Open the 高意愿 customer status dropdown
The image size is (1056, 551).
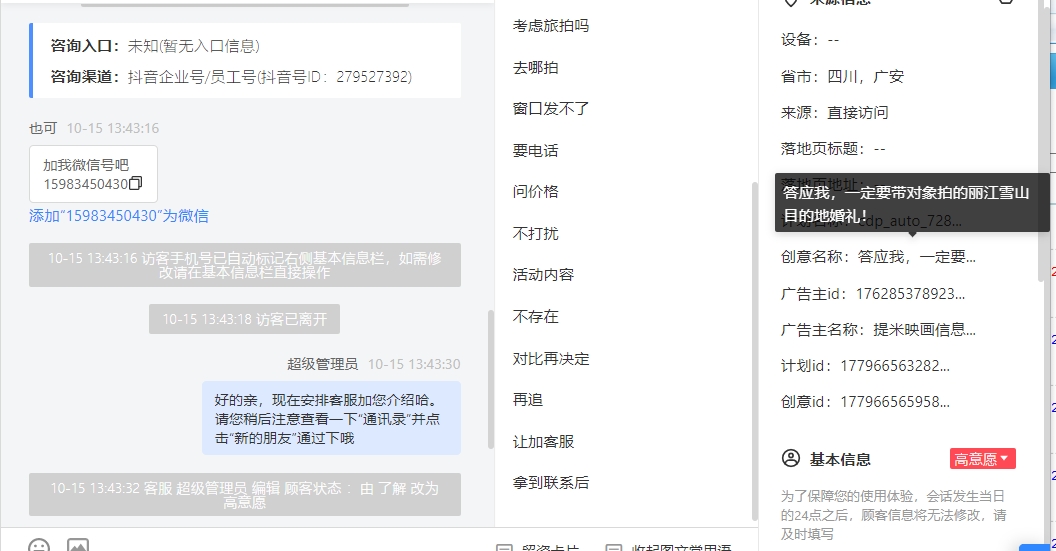(983, 459)
